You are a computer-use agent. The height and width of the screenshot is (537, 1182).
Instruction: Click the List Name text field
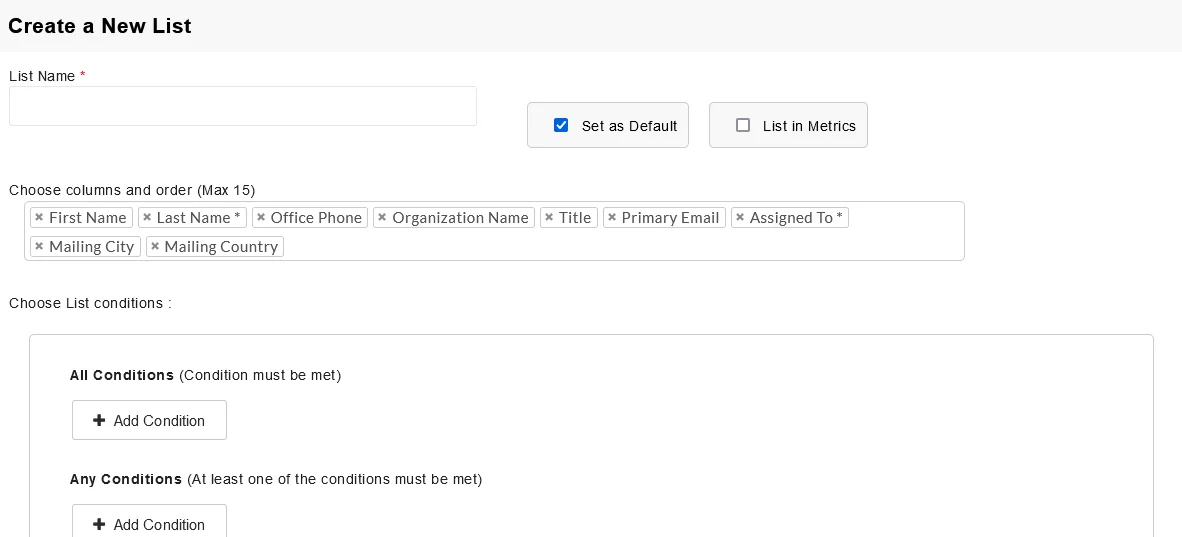click(242, 106)
